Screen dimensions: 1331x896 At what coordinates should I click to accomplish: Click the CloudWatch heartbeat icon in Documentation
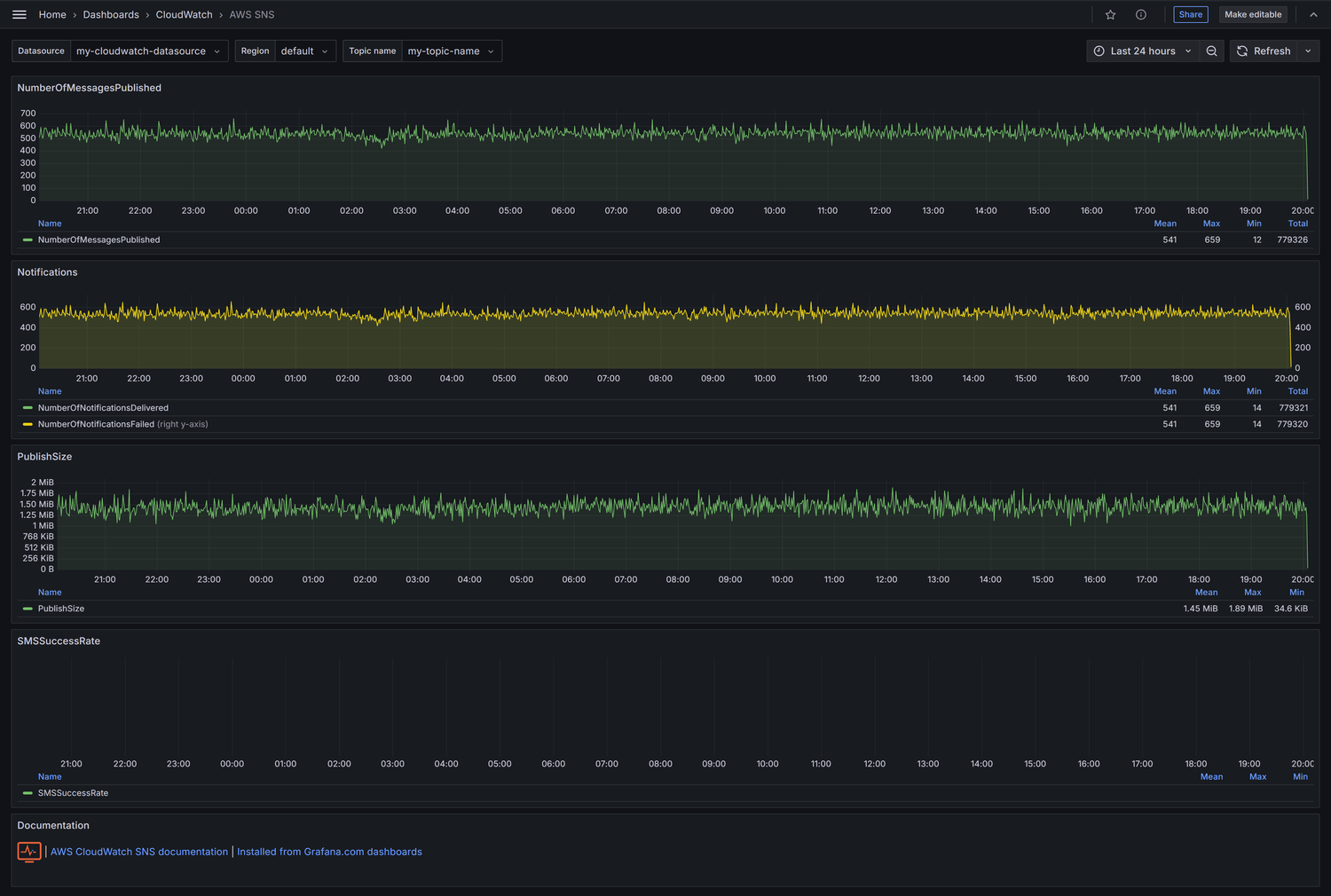coord(29,852)
